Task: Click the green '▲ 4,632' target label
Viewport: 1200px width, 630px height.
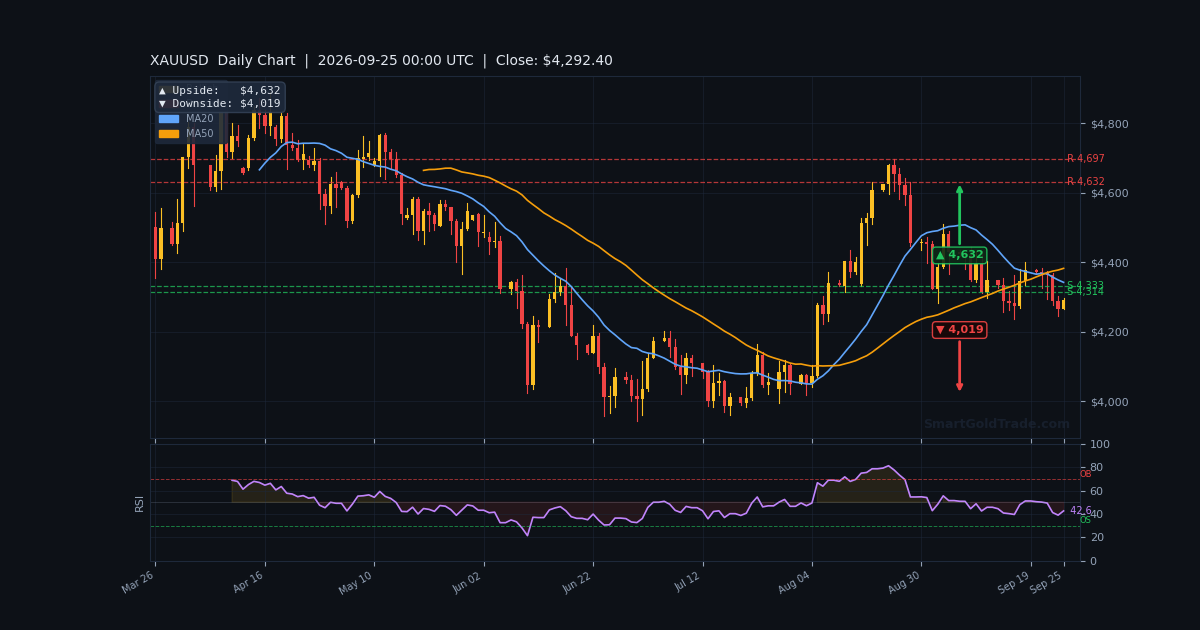Action: tap(959, 255)
